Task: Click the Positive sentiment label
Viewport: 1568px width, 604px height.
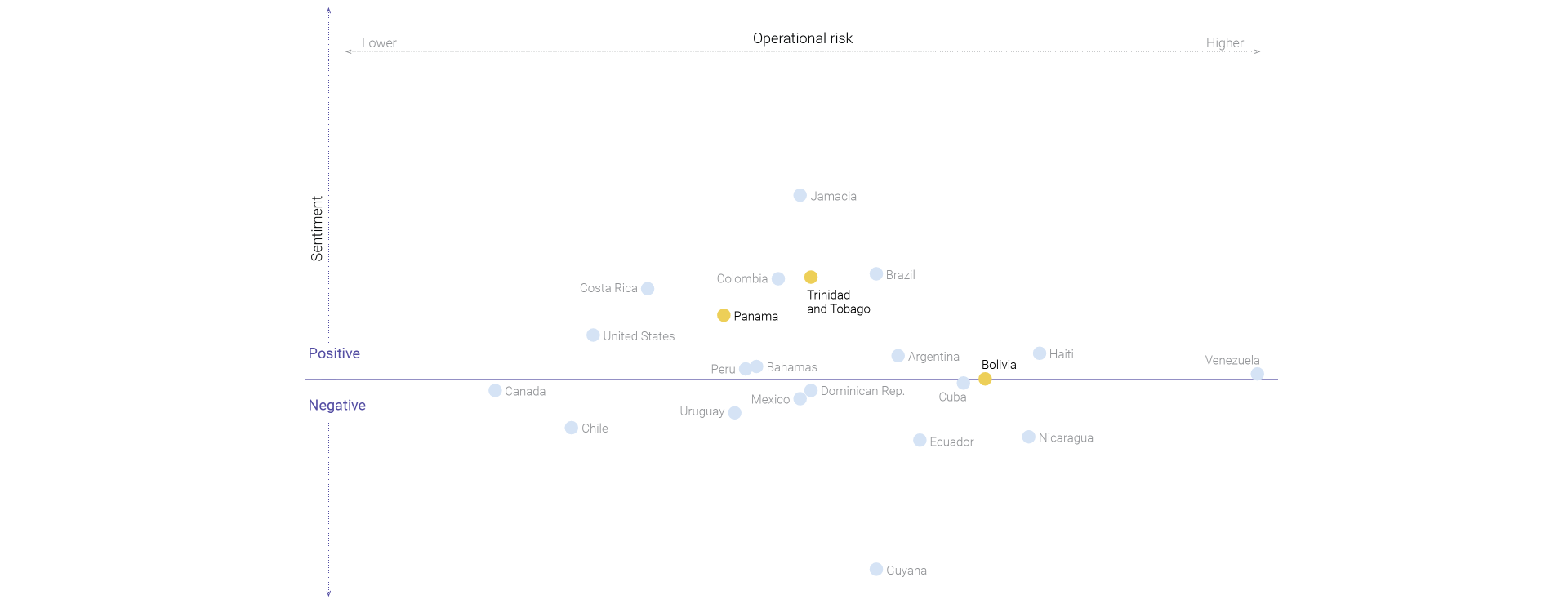Action: pyautogui.click(x=334, y=353)
